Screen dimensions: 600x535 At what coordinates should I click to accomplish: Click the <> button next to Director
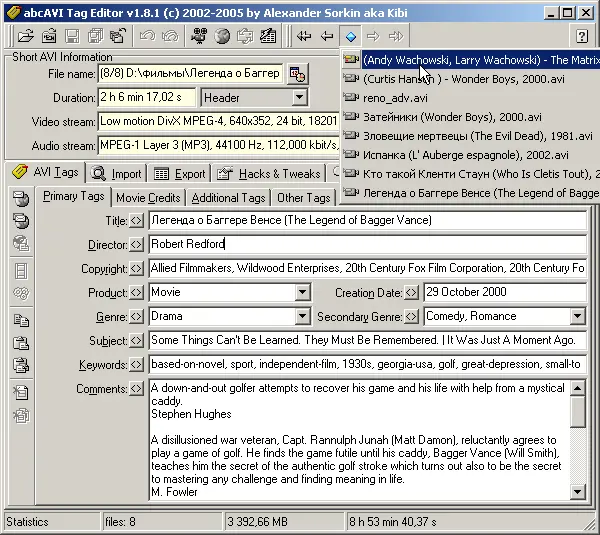point(137,245)
